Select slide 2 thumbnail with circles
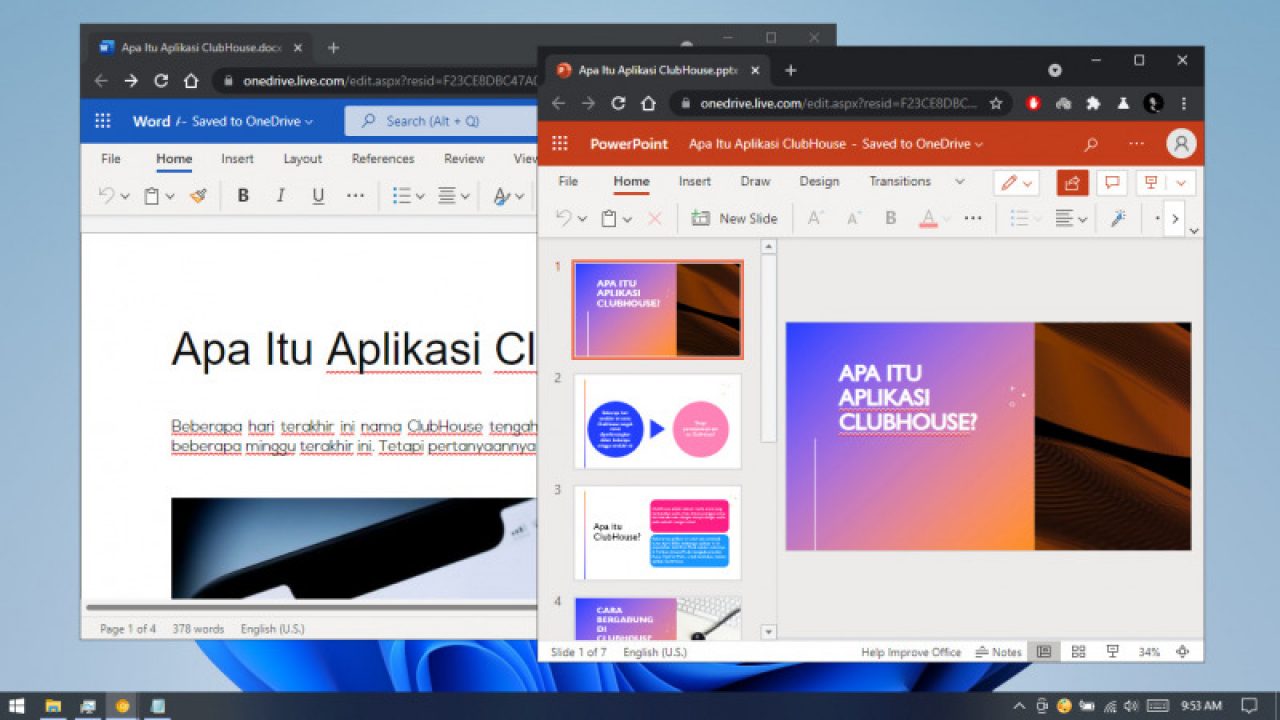1280x720 pixels. [657, 421]
